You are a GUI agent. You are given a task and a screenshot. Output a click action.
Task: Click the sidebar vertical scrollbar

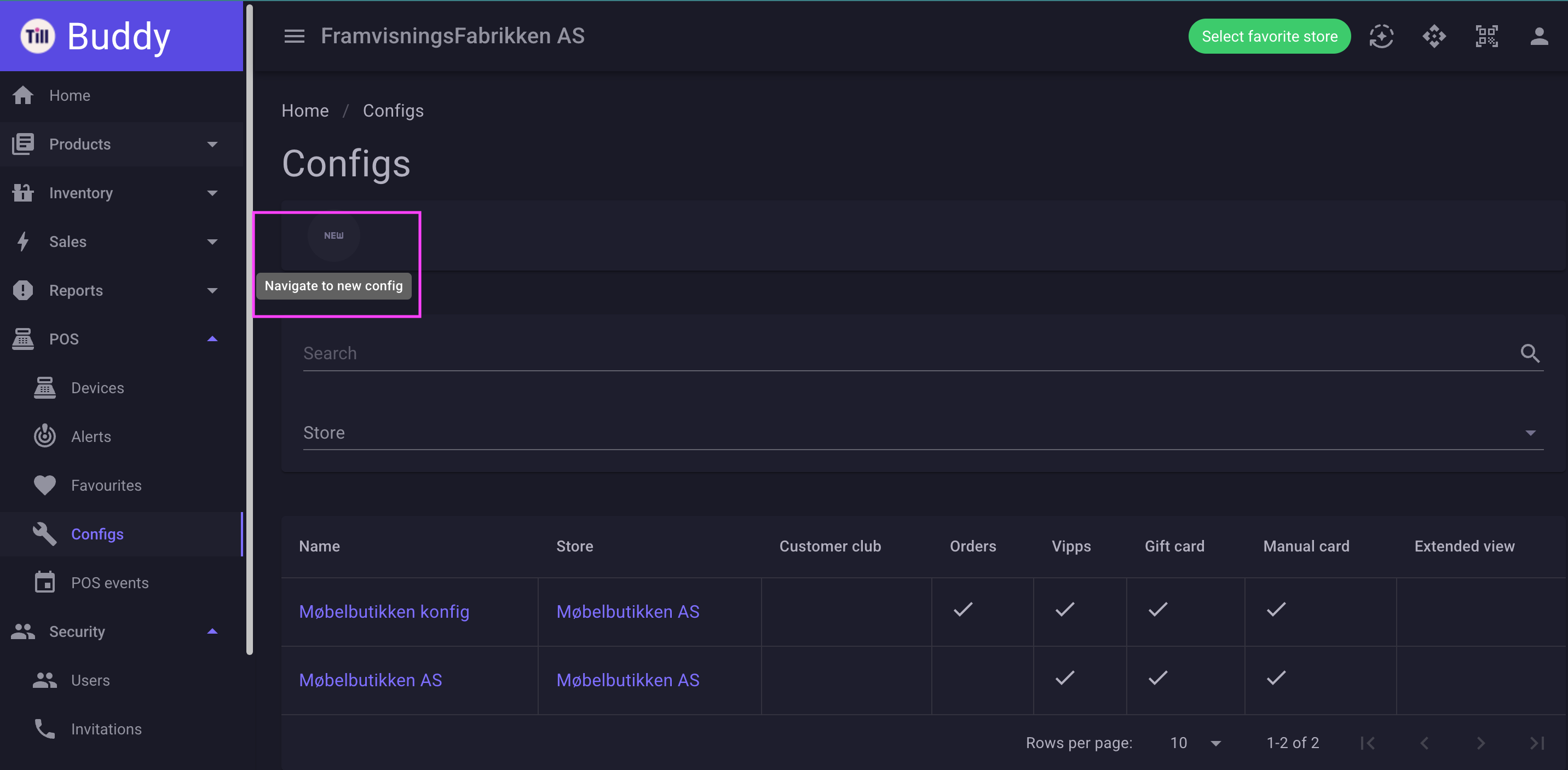(x=249, y=329)
